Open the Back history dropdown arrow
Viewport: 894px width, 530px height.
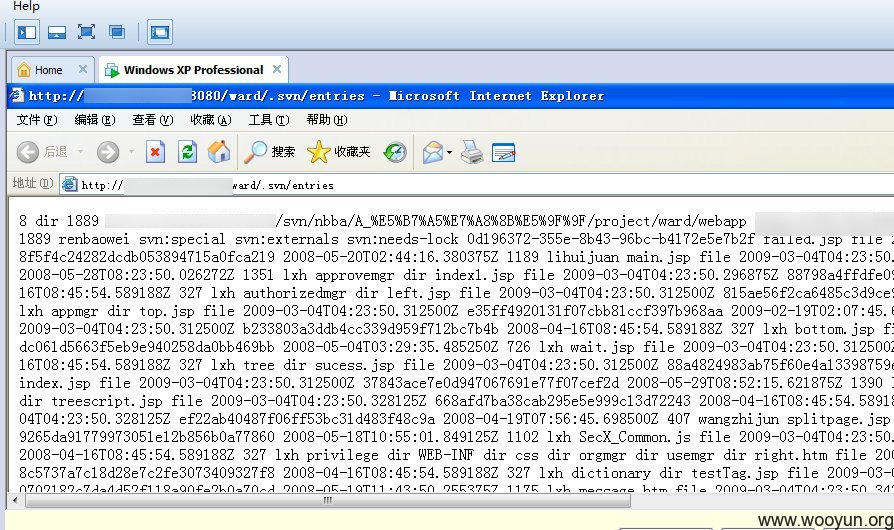tap(80, 152)
